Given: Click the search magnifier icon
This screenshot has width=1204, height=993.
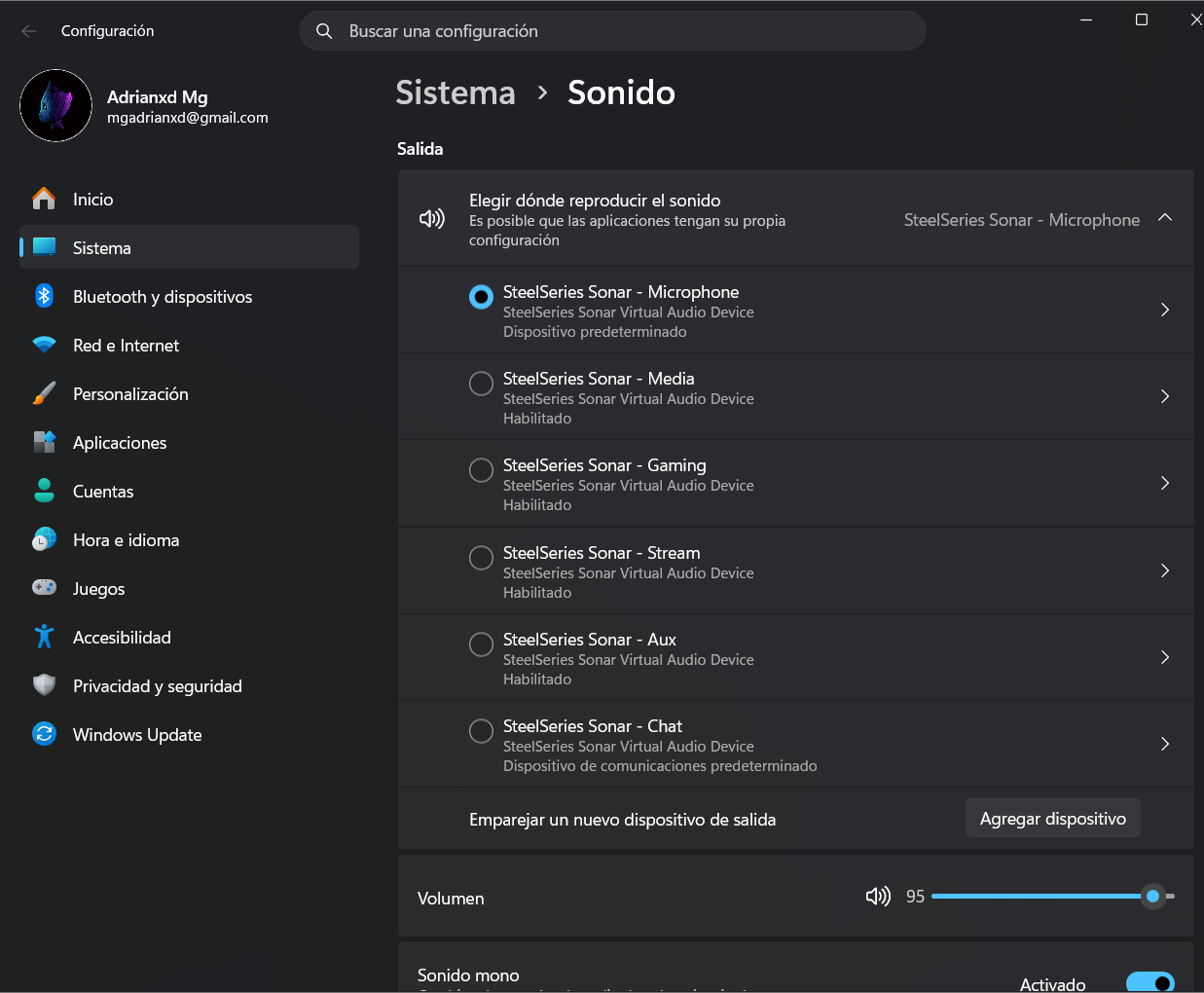Looking at the screenshot, I should [324, 31].
